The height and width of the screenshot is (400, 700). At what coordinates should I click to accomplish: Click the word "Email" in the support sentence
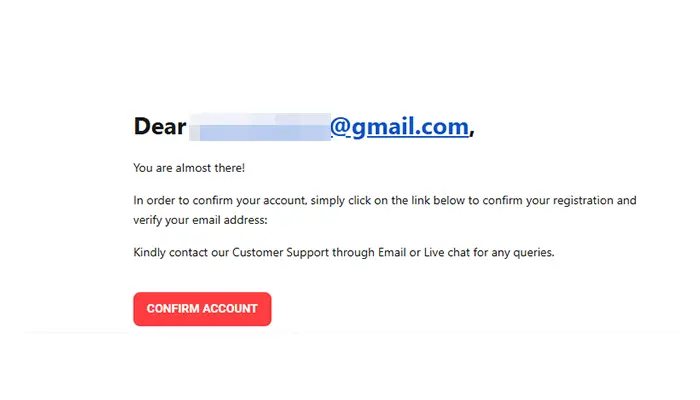point(392,253)
